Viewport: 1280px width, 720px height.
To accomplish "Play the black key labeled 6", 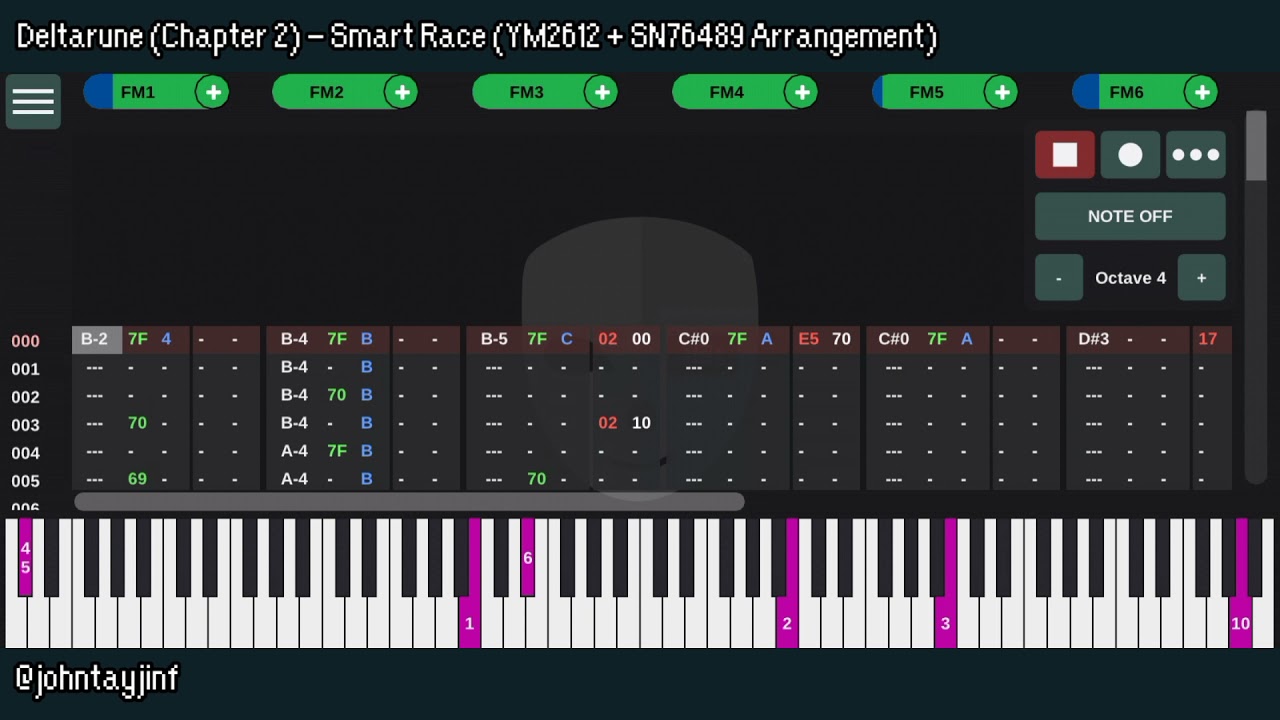I will pyautogui.click(x=528, y=557).
